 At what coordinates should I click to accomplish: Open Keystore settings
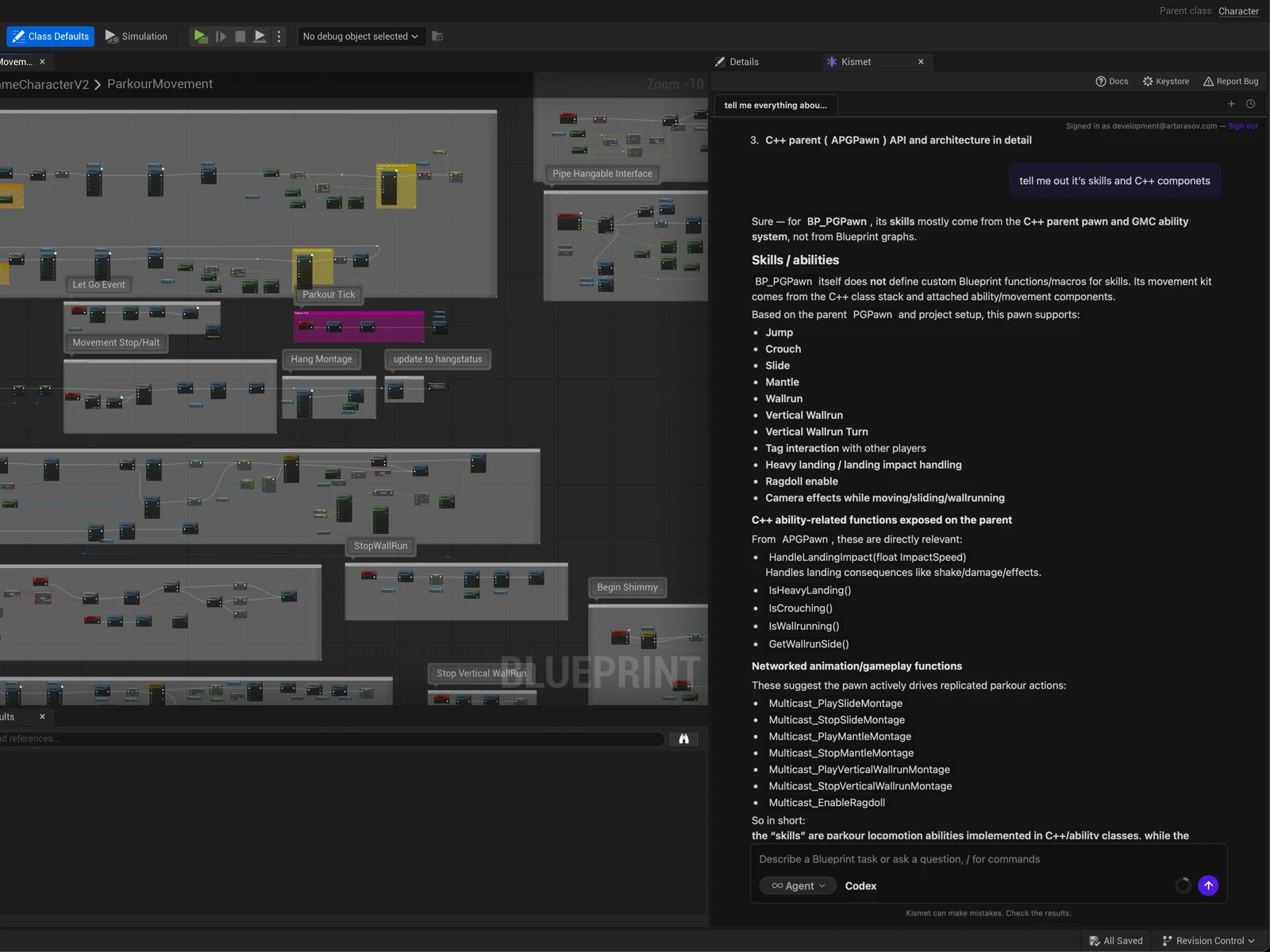click(x=1165, y=82)
